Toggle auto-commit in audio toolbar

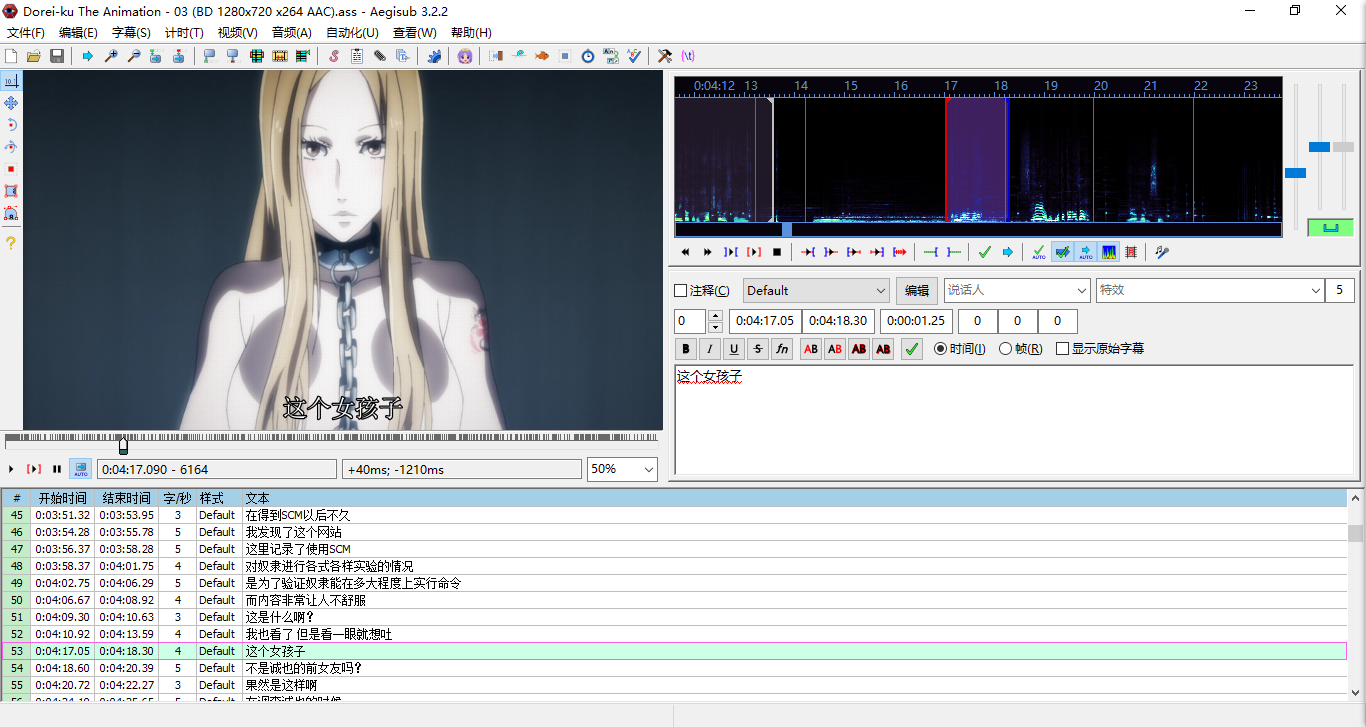1039,252
